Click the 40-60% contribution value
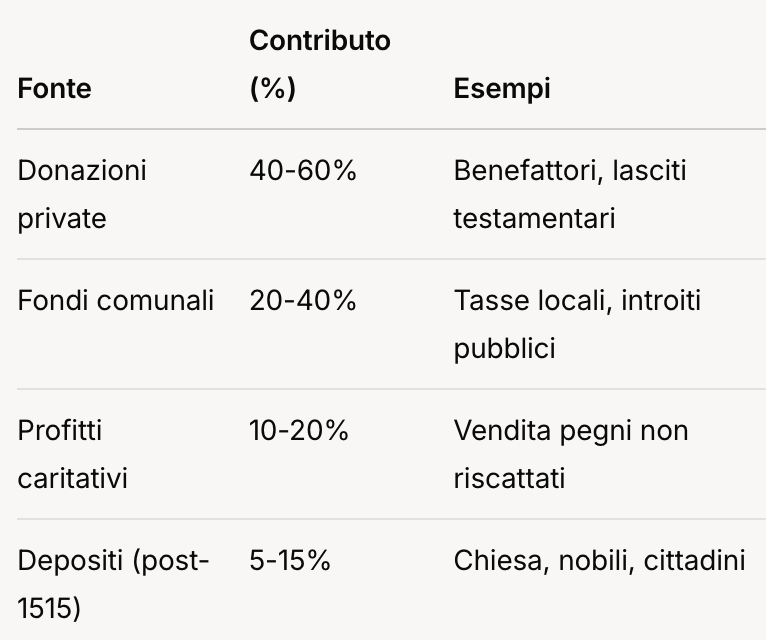Viewport: 766px width, 640px height. 302,170
